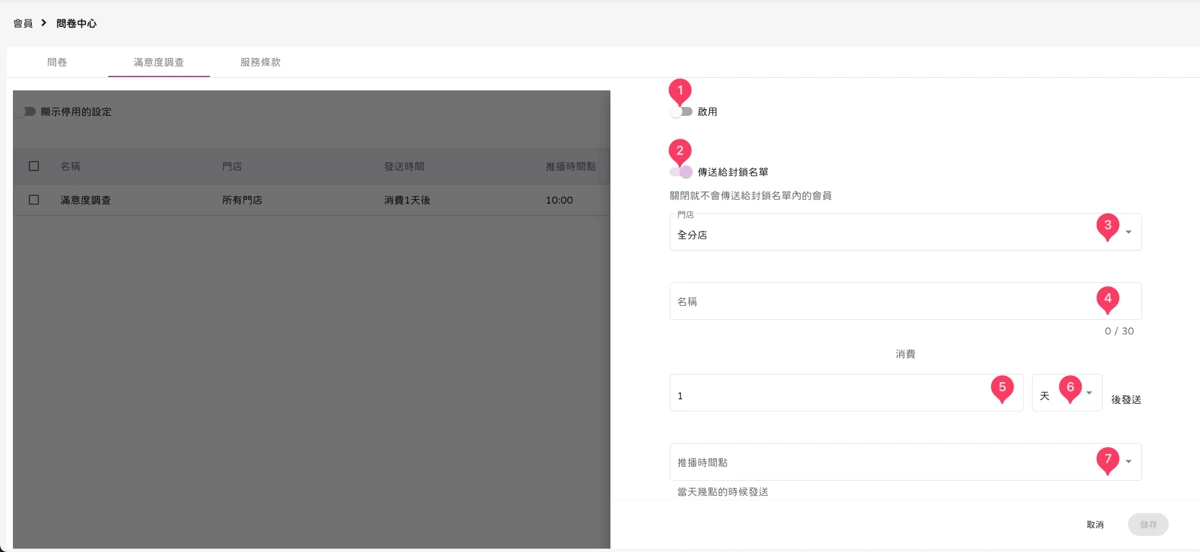
Task: Click the 10:00 table cell
Action: pos(560,200)
